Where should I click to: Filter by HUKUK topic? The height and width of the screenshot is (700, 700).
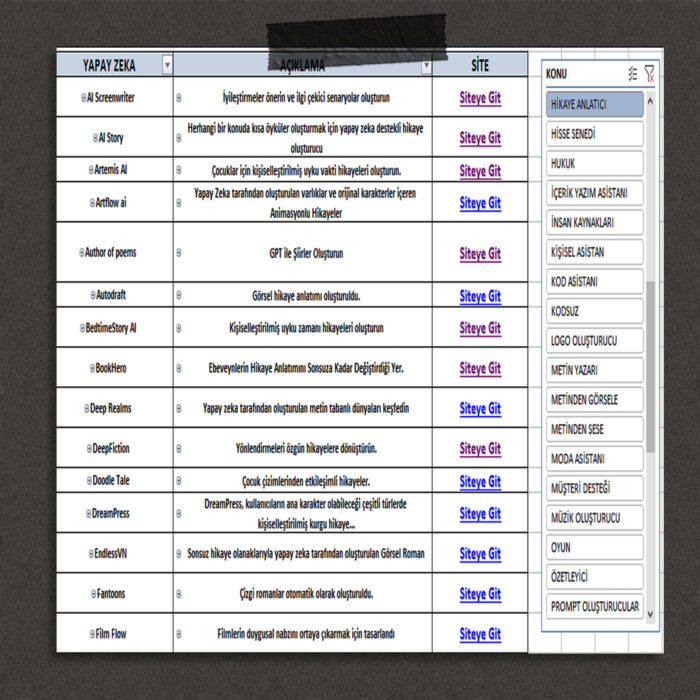[595, 163]
